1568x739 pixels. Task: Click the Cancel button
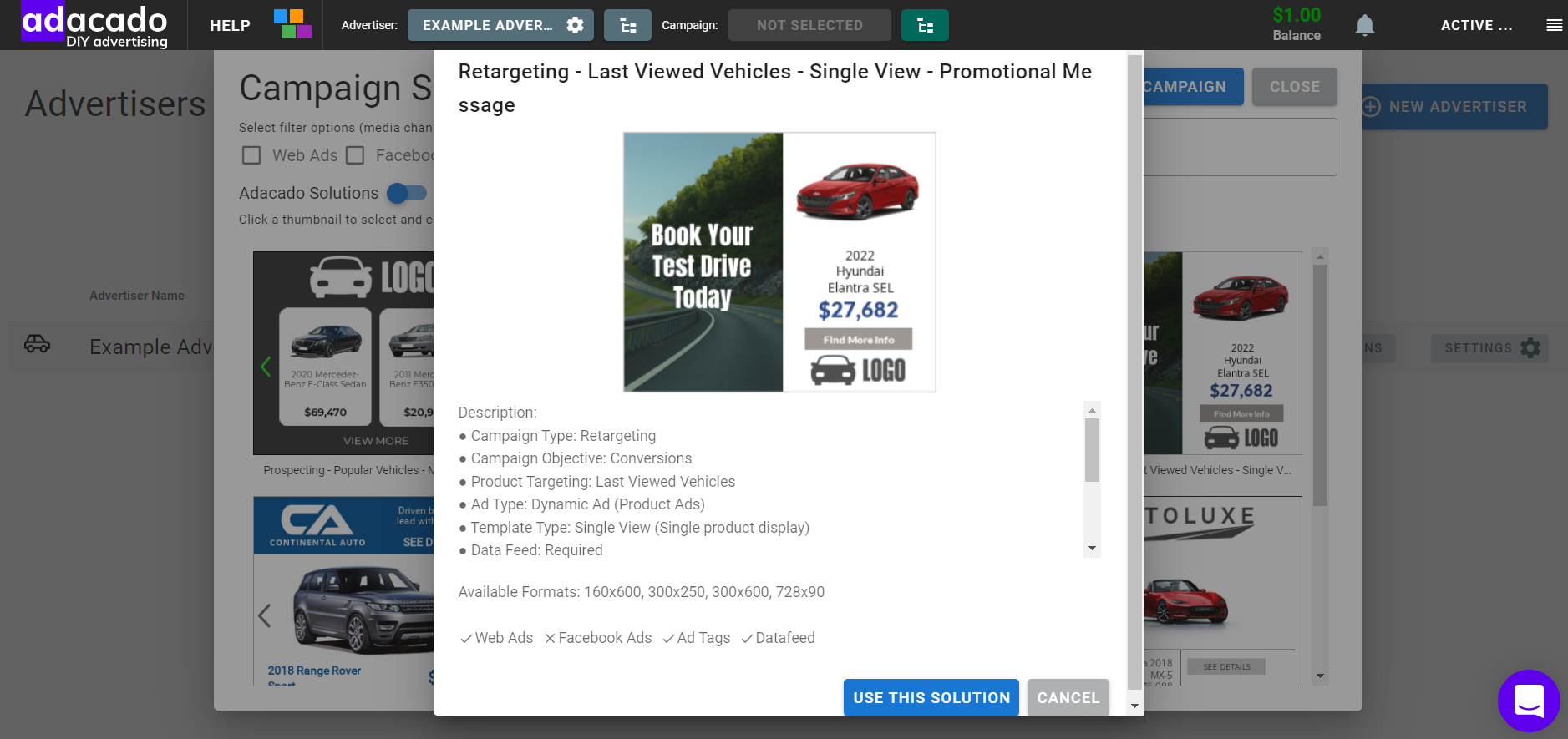1068,697
